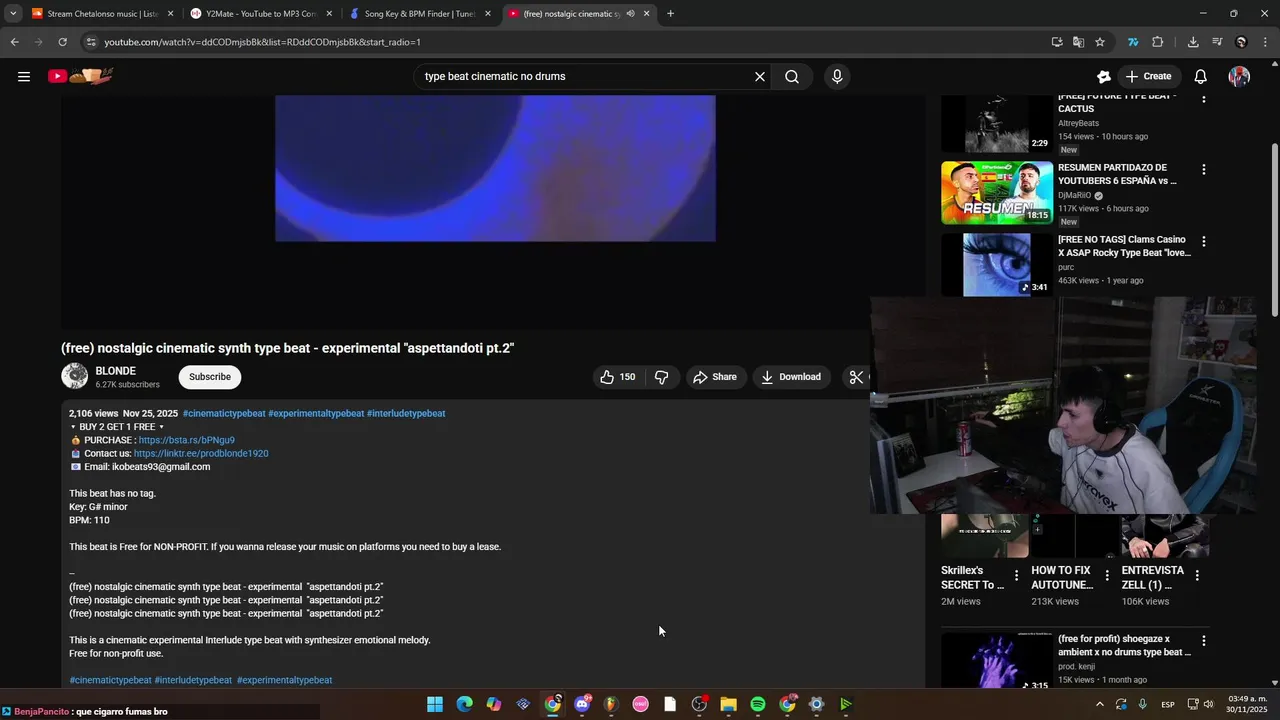Open the BLONDE channel avatar

75,376
